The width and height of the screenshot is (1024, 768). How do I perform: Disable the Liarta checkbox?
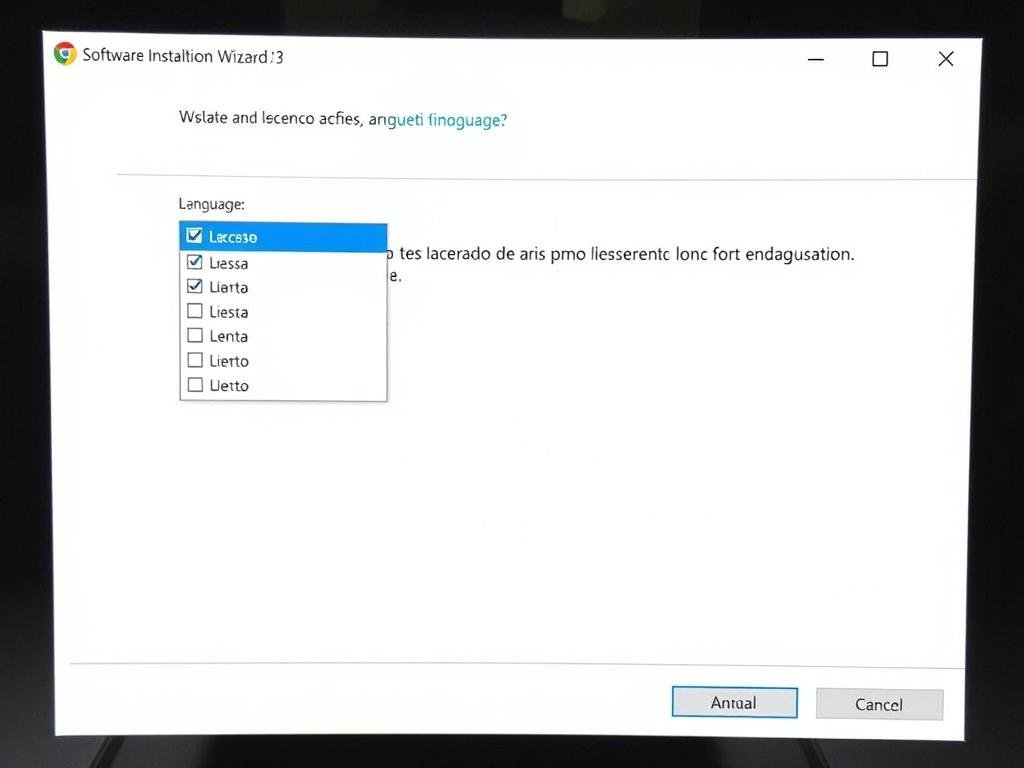195,286
